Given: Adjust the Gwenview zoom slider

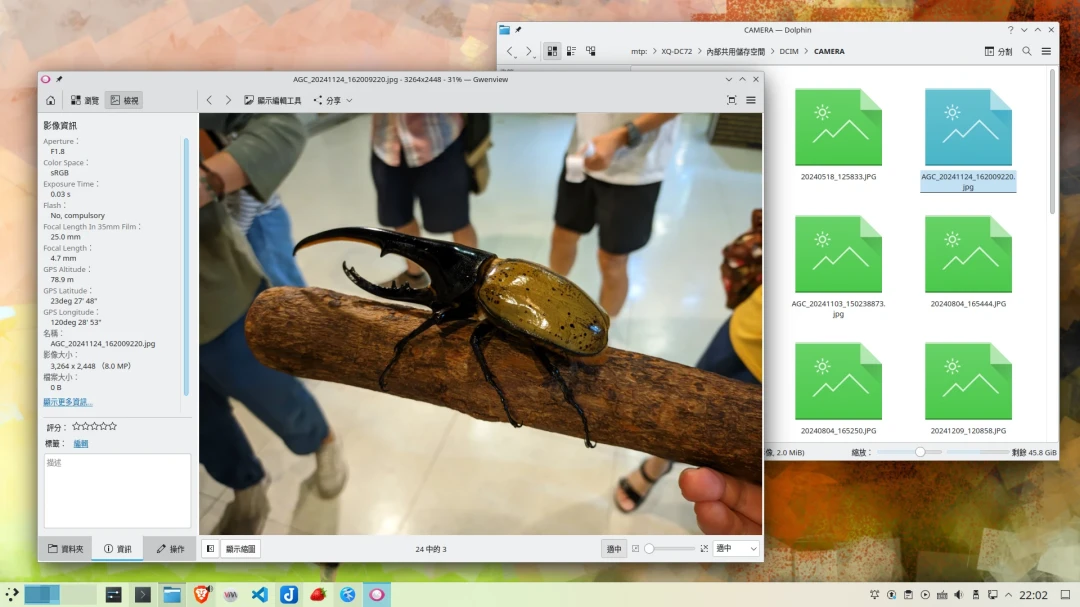Looking at the screenshot, I should 668,548.
